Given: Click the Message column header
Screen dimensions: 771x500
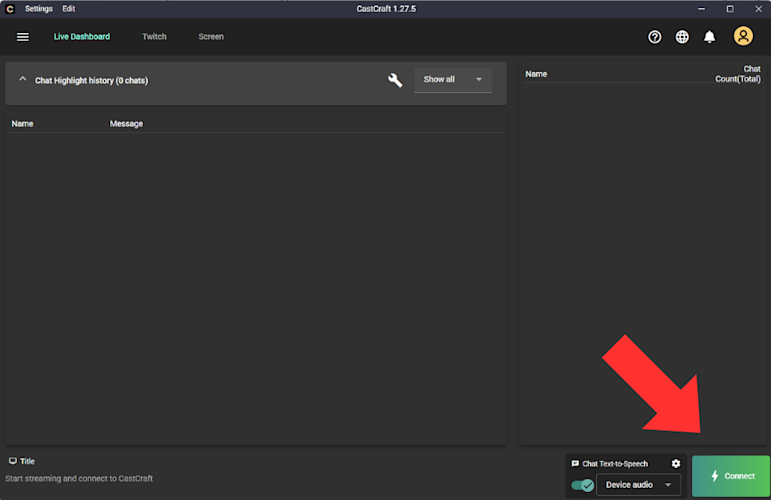Looking at the screenshot, I should pyautogui.click(x=126, y=124).
